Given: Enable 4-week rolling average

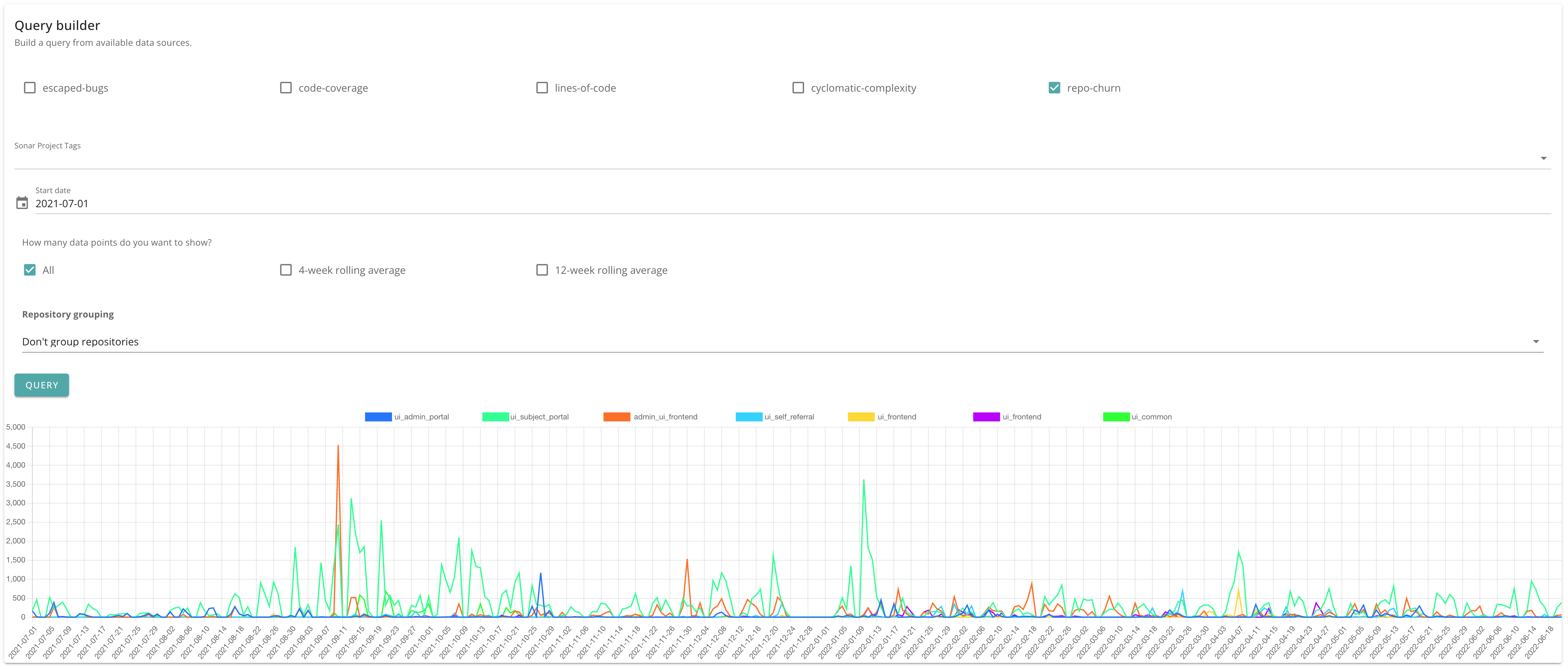Looking at the screenshot, I should pyautogui.click(x=286, y=270).
